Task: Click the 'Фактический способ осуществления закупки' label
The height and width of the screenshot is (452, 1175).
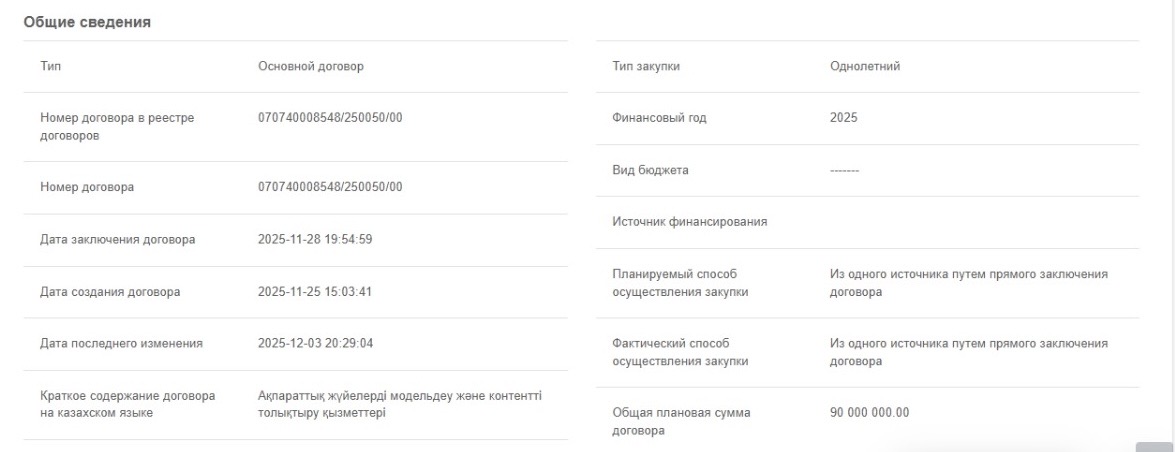Action: [x=680, y=352]
